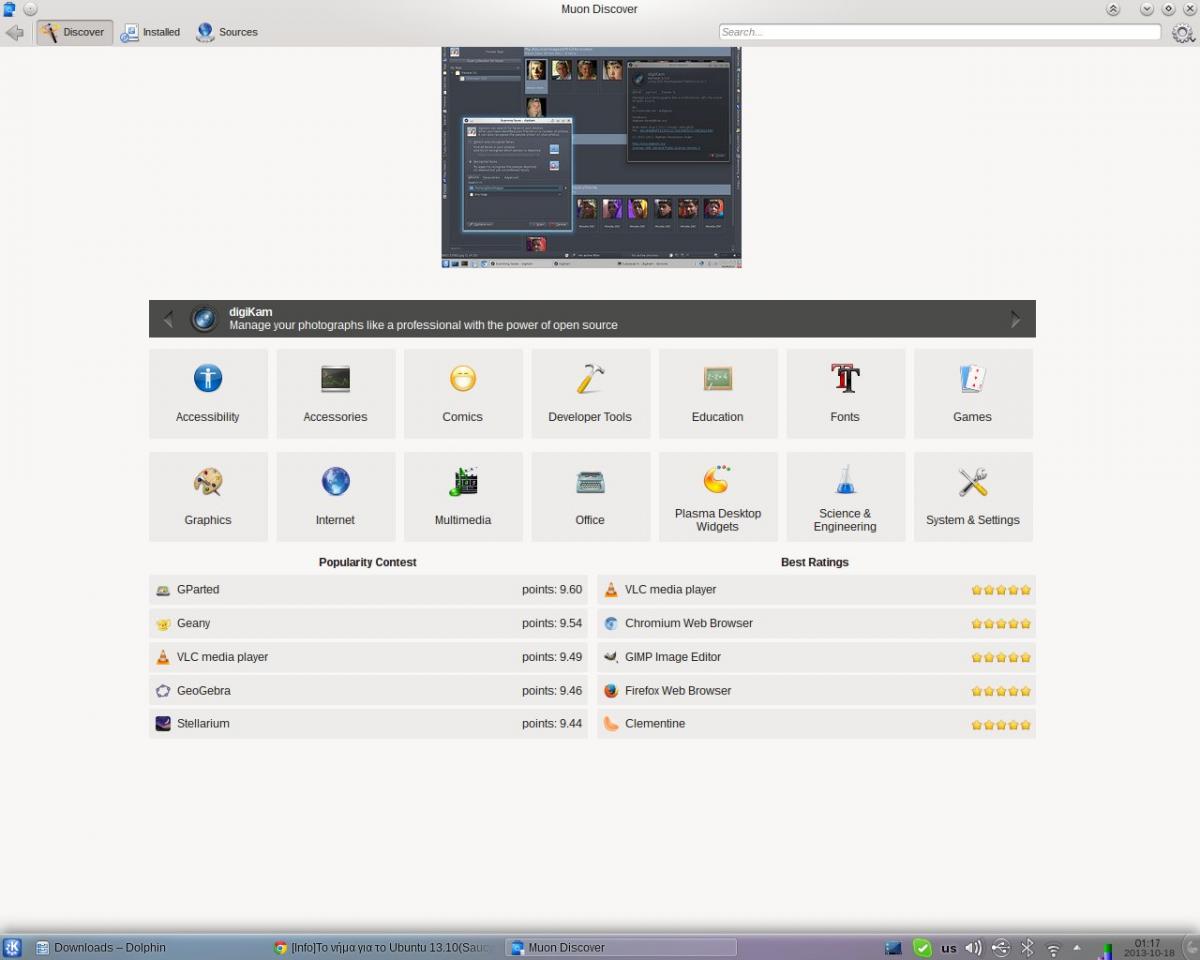The width and height of the screenshot is (1200, 960).
Task: Open Chromium Web Browser in Best Ratings
Action: coord(816,623)
